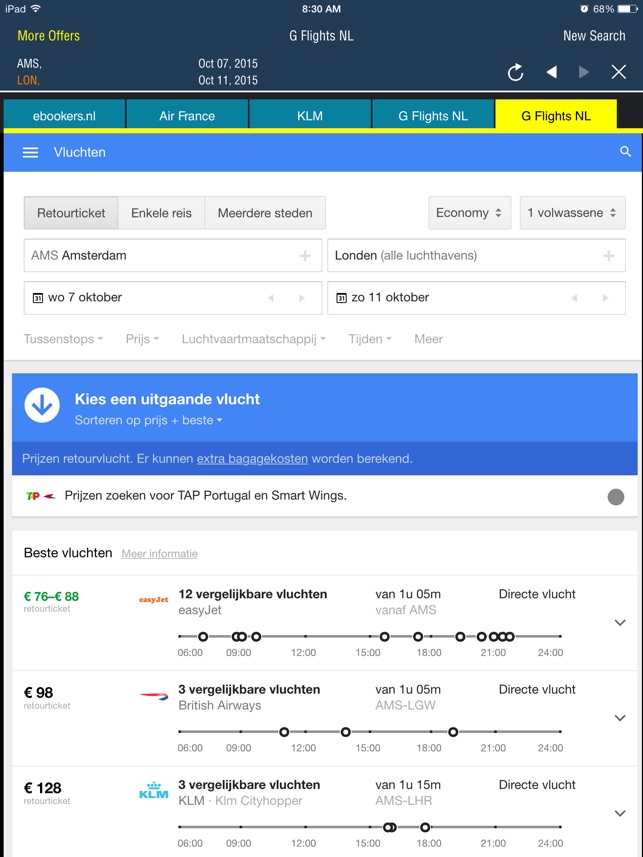
Task: Open the Economy class dropdown
Action: (x=470, y=213)
